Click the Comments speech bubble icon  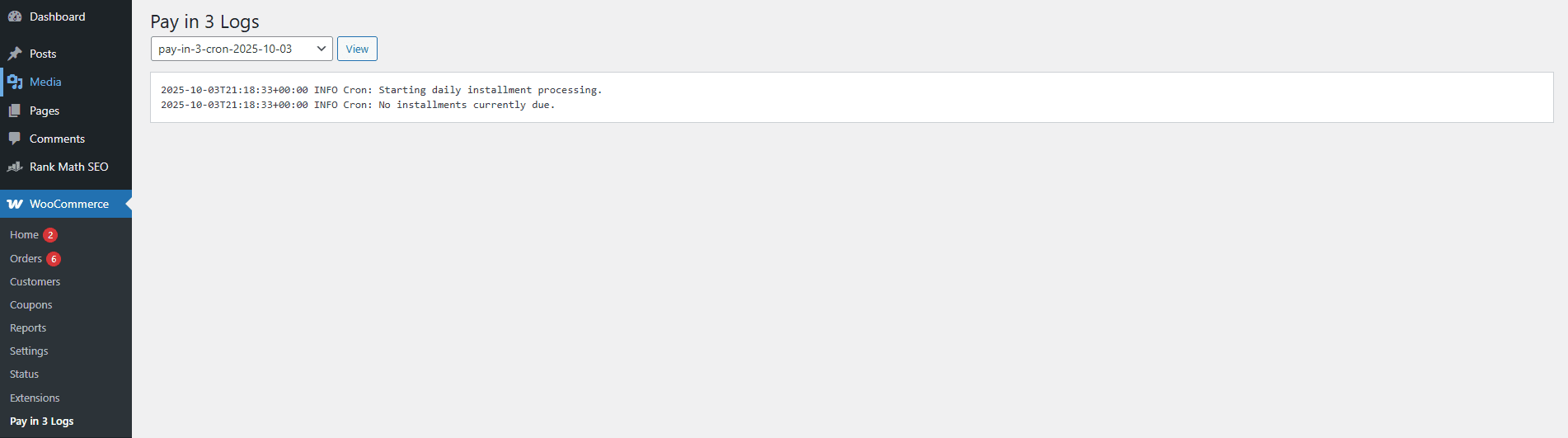[x=15, y=139]
